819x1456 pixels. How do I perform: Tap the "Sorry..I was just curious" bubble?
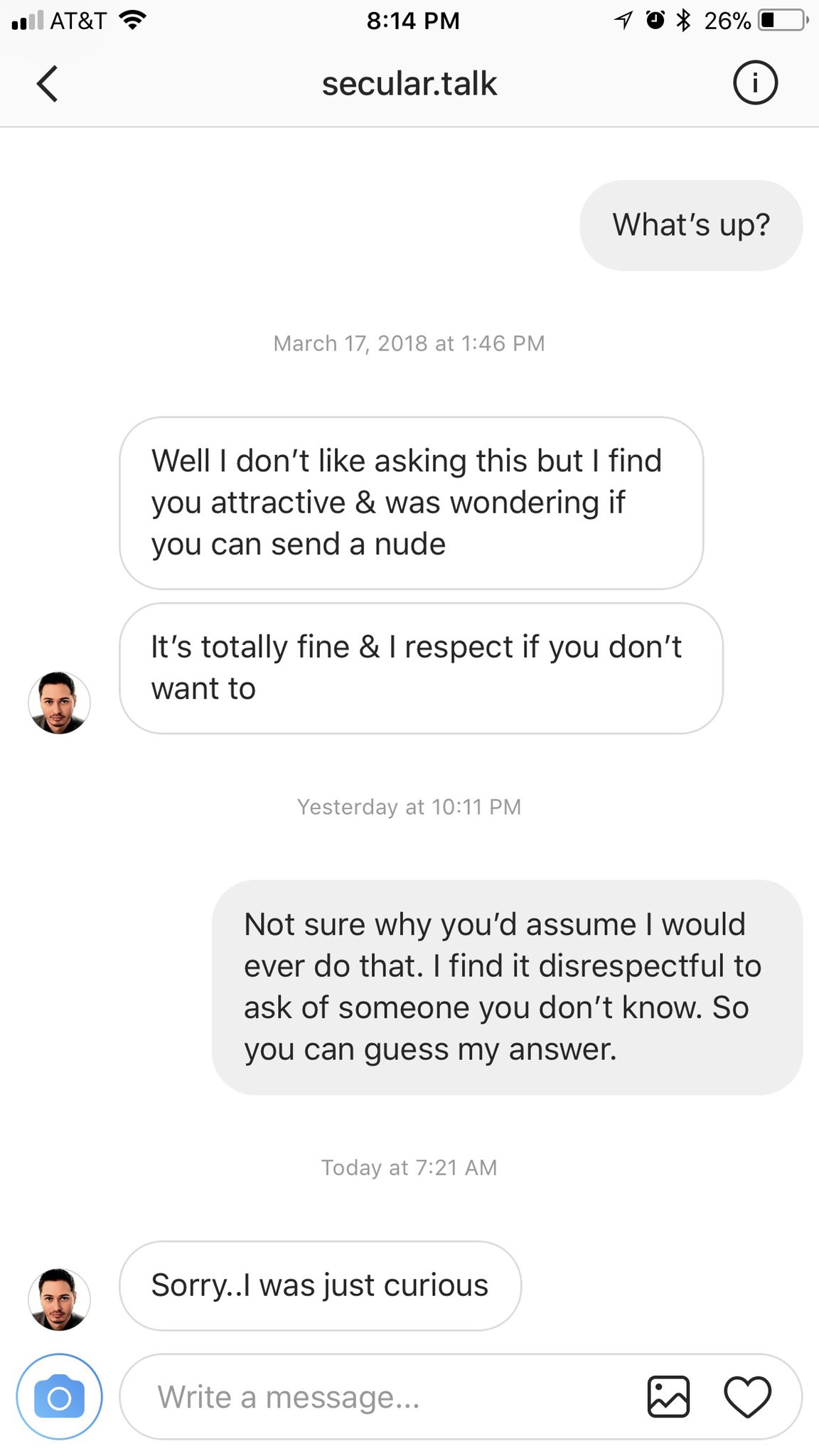point(320,1285)
